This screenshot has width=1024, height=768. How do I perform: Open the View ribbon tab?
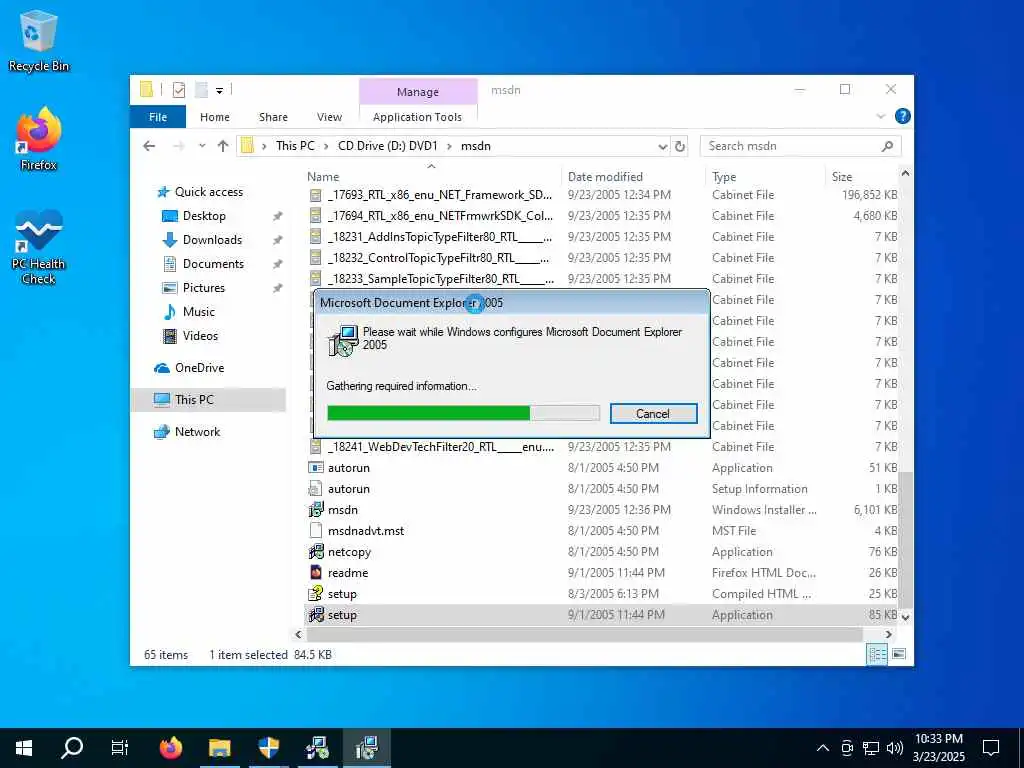tap(329, 117)
